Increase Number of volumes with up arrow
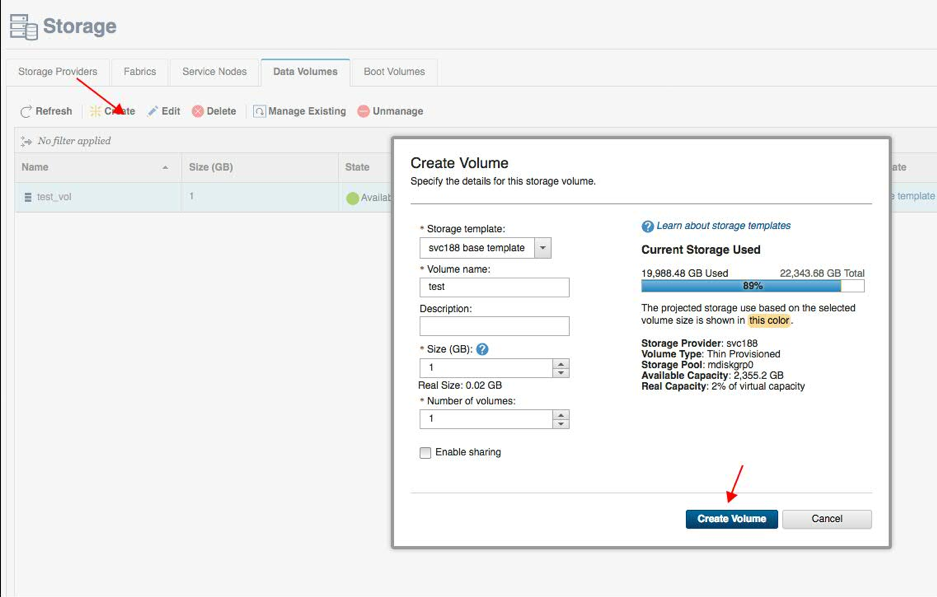937x597 pixels. [x=561, y=415]
